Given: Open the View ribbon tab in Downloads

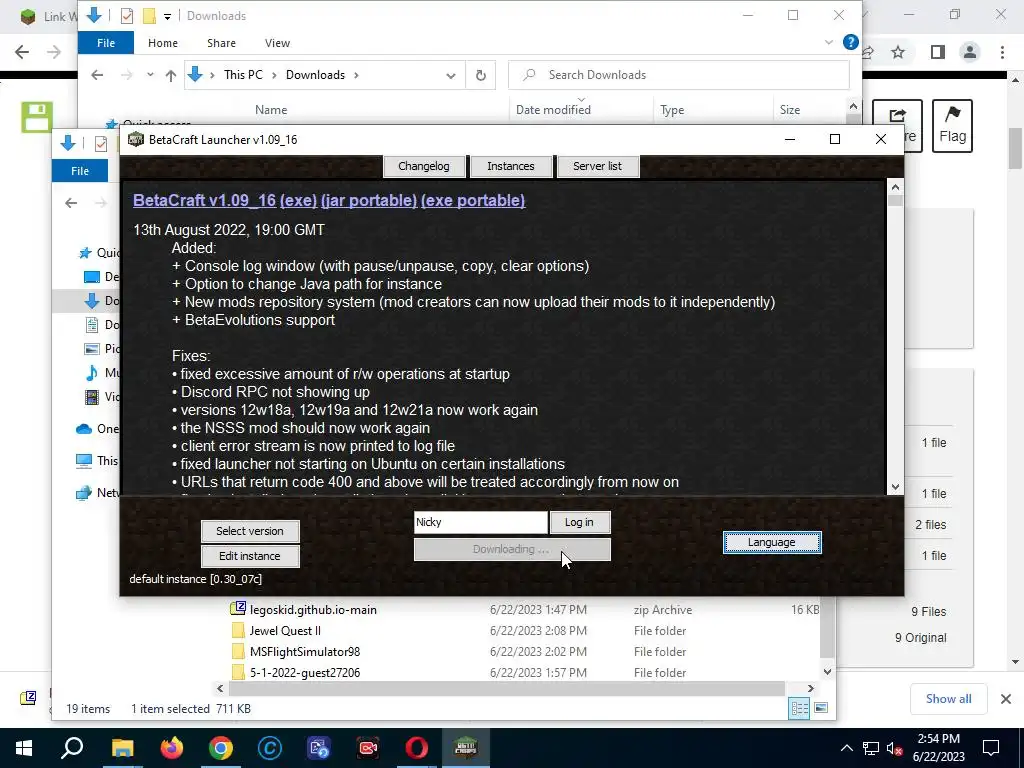Looking at the screenshot, I should click(278, 42).
